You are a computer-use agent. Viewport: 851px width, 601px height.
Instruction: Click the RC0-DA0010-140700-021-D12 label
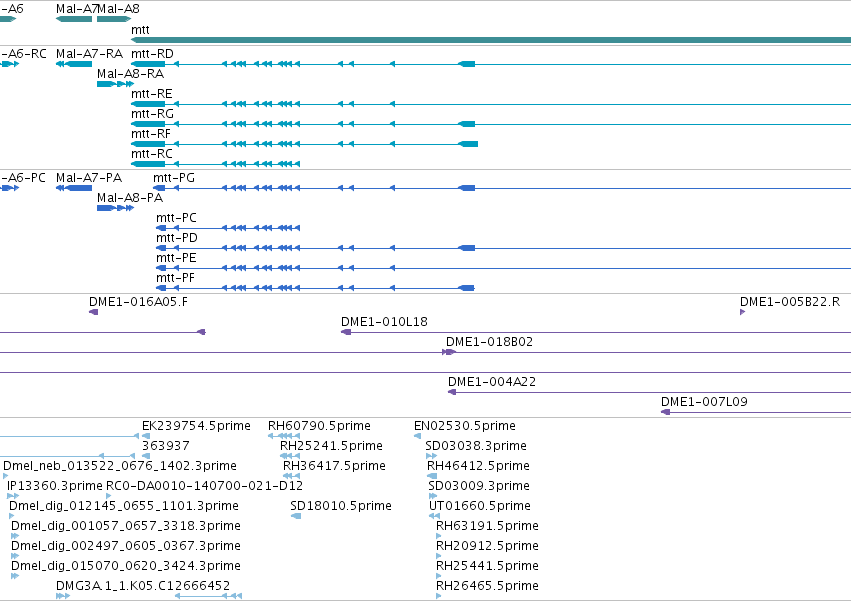205,486
